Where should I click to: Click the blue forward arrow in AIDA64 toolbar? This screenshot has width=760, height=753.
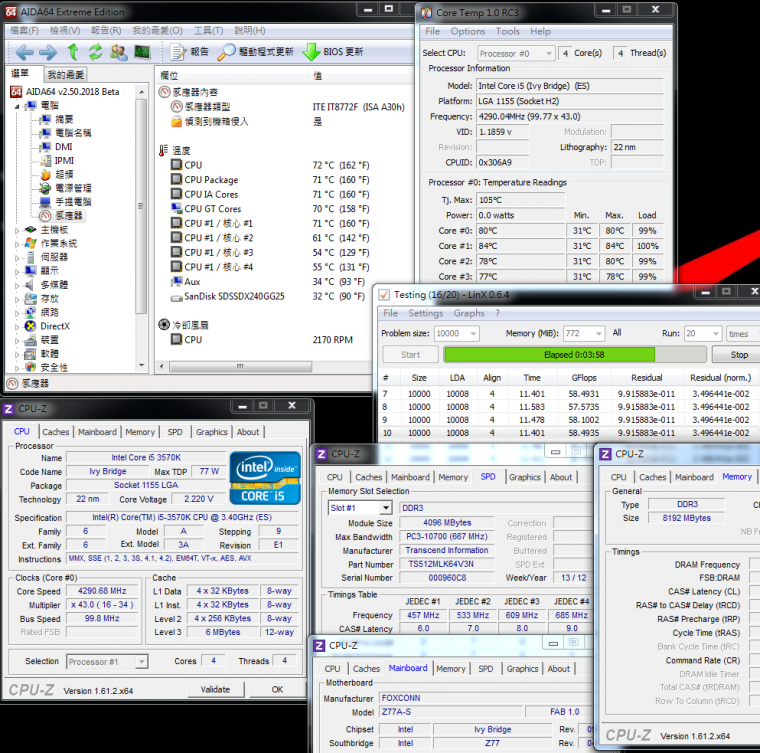click(x=47, y=52)
